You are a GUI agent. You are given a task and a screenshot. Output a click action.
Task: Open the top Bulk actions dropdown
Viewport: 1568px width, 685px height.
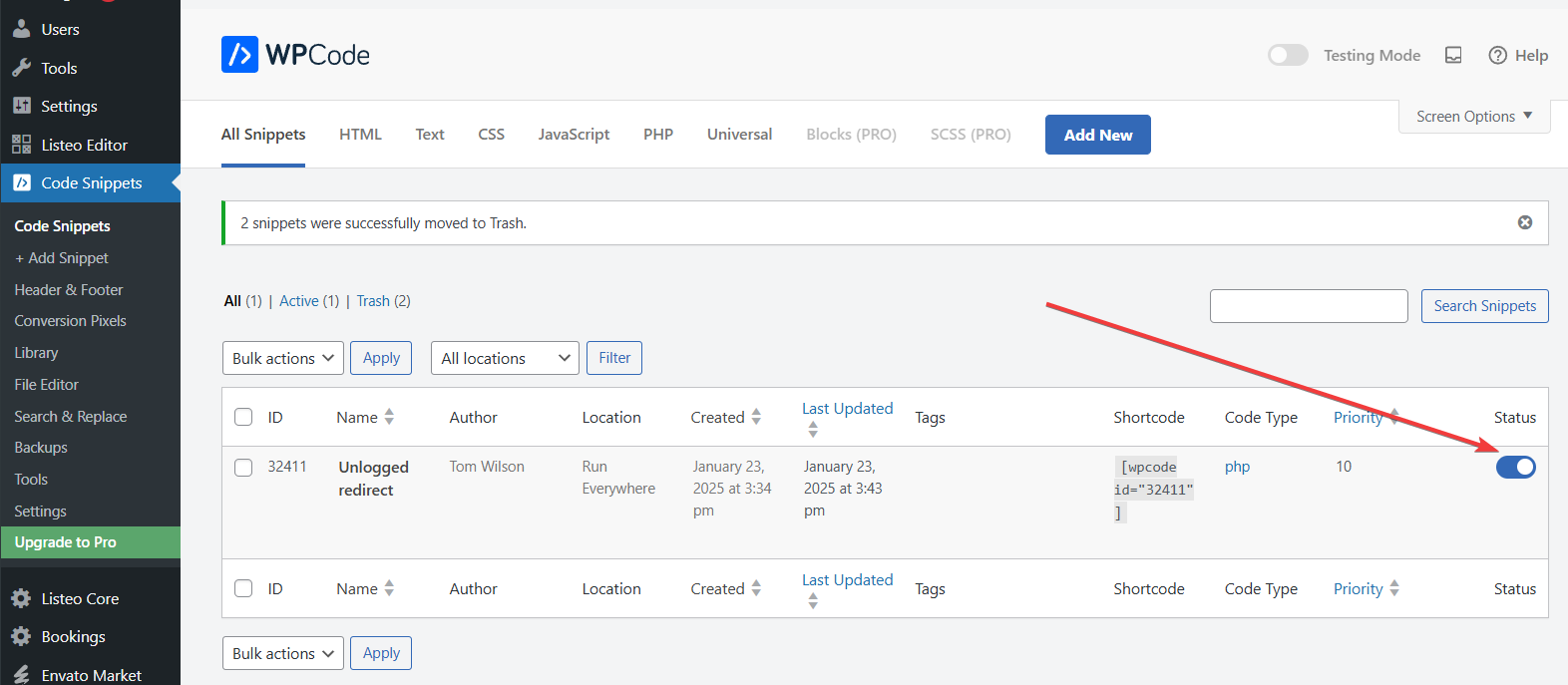pyautogui.click(x=282, y=358)
